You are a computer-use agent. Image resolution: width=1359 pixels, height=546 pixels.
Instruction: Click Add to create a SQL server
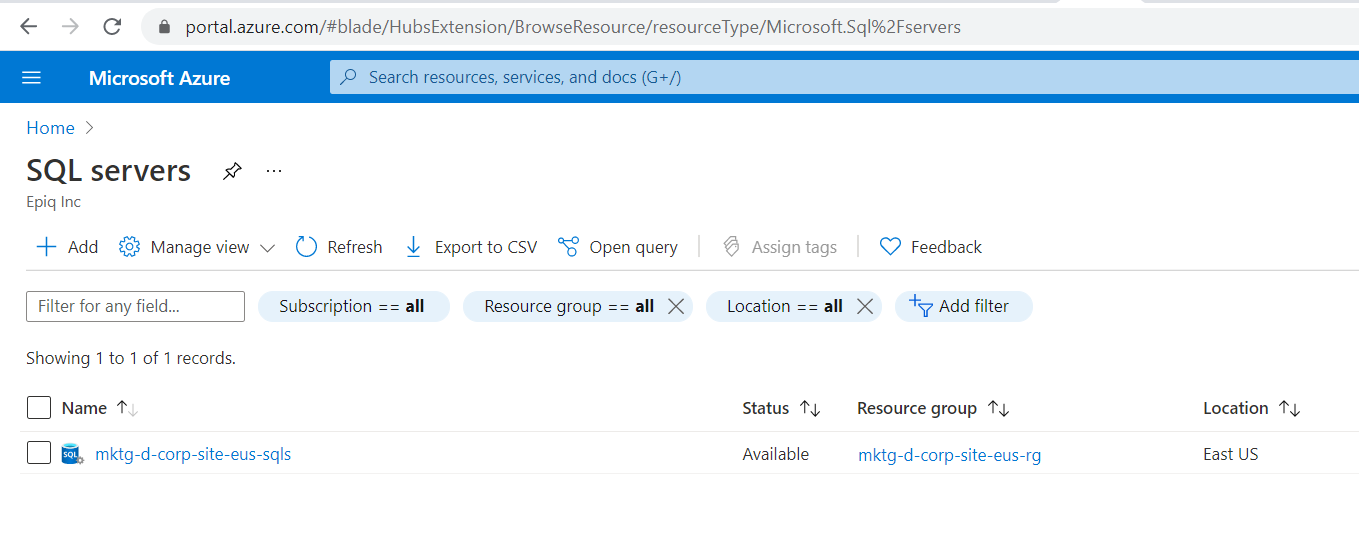click(x=67, y=247)
